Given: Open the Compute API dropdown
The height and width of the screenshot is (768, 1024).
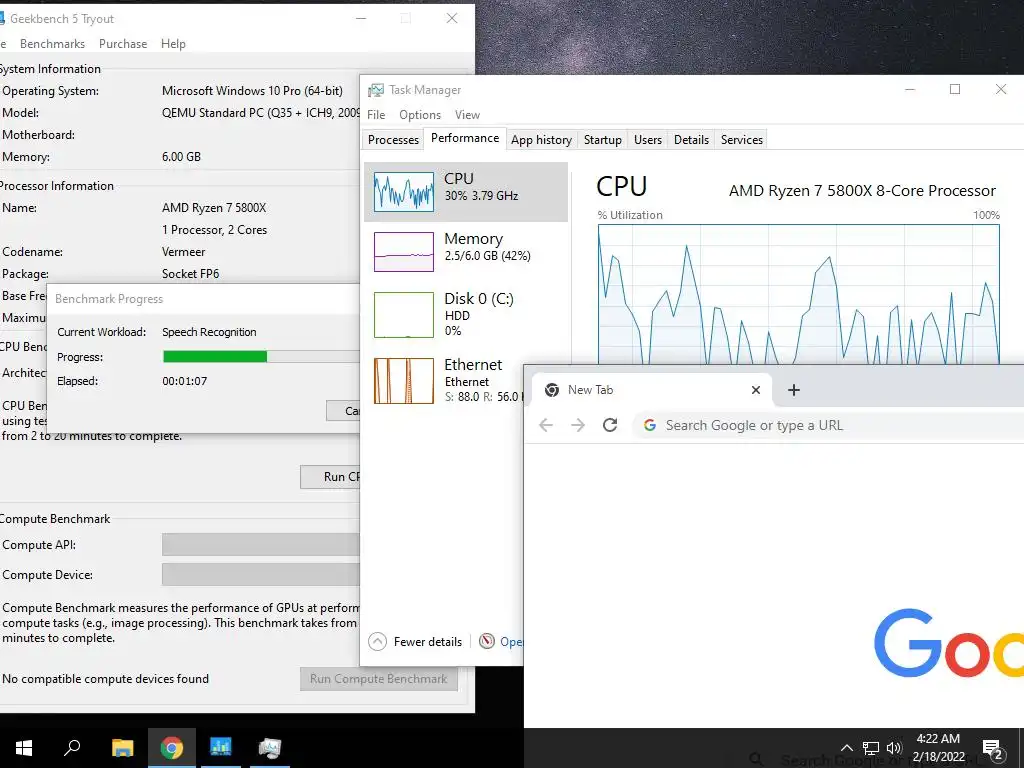Looking at the screenshot, I should click(261, 545).
